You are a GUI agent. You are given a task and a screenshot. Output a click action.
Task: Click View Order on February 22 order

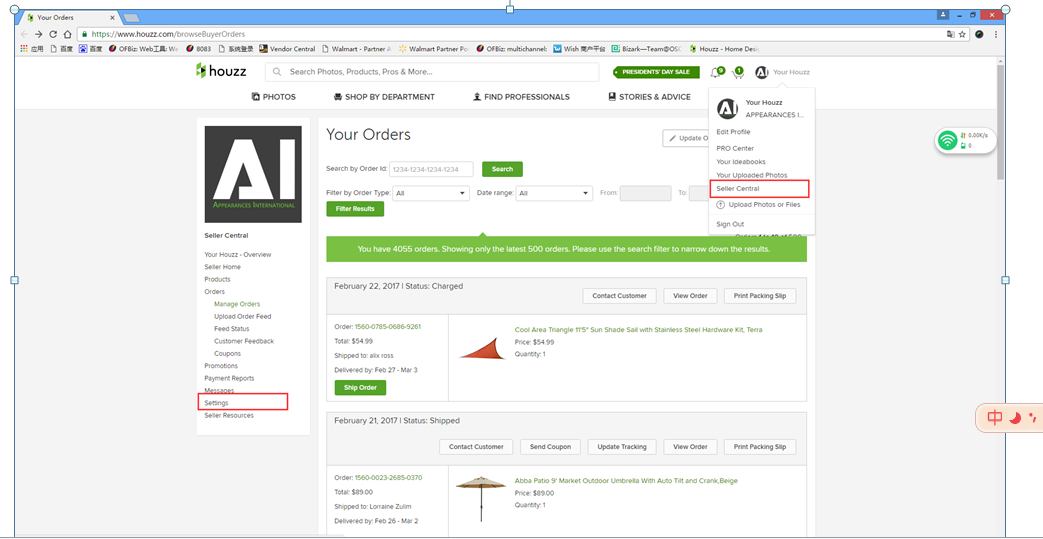[690, 296]
